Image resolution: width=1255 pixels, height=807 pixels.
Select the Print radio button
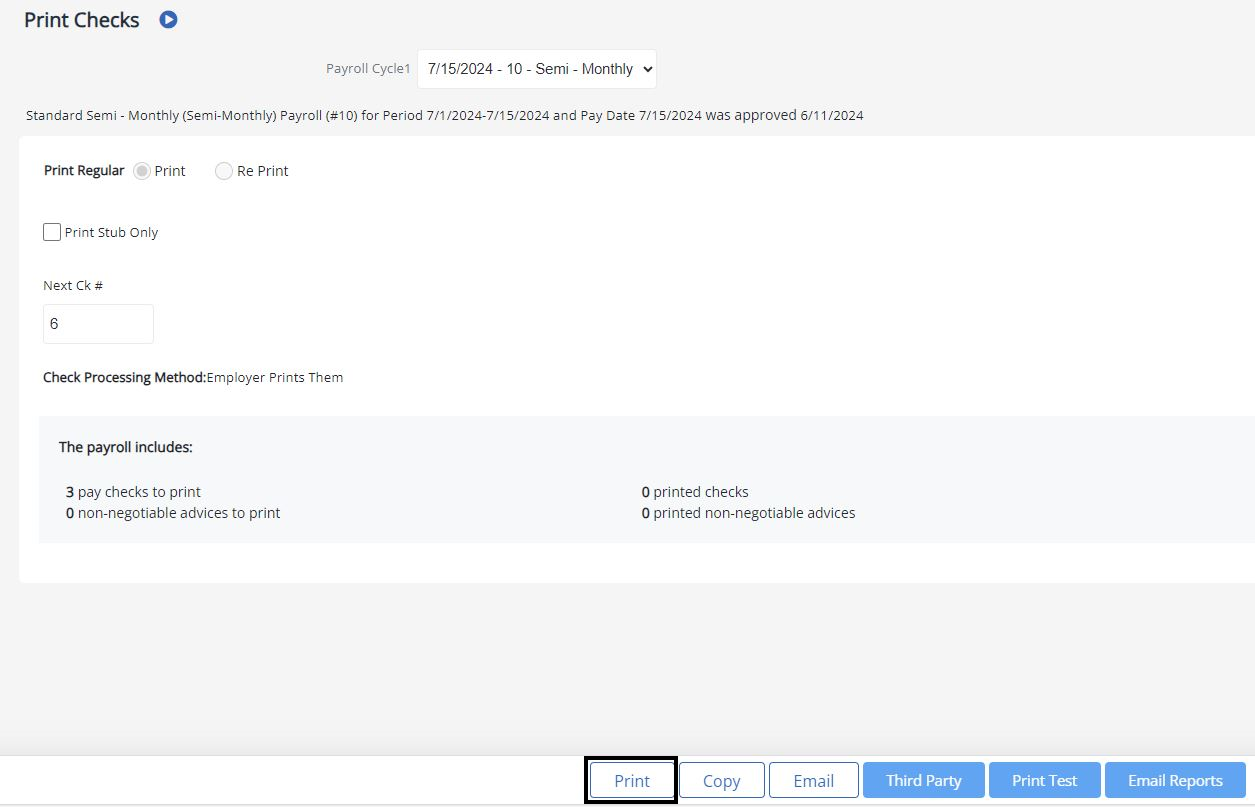tap(141, 171)
